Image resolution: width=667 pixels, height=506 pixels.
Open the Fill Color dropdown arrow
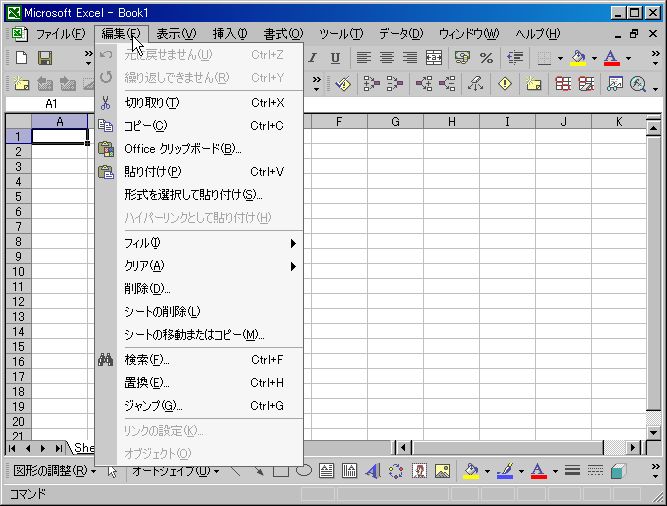click(594, 58)
